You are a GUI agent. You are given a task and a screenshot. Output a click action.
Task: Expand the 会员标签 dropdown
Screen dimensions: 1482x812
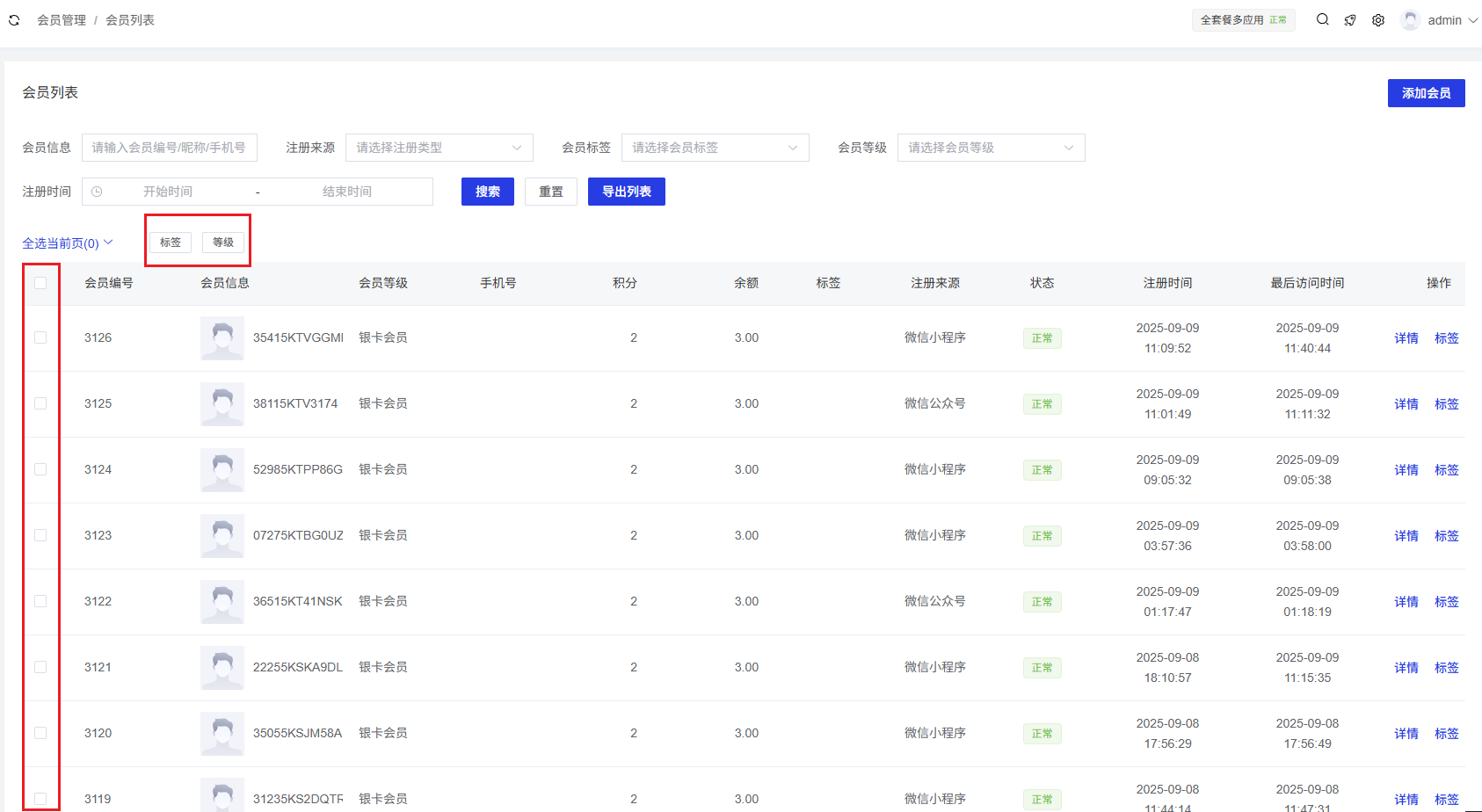click(715, 148)
